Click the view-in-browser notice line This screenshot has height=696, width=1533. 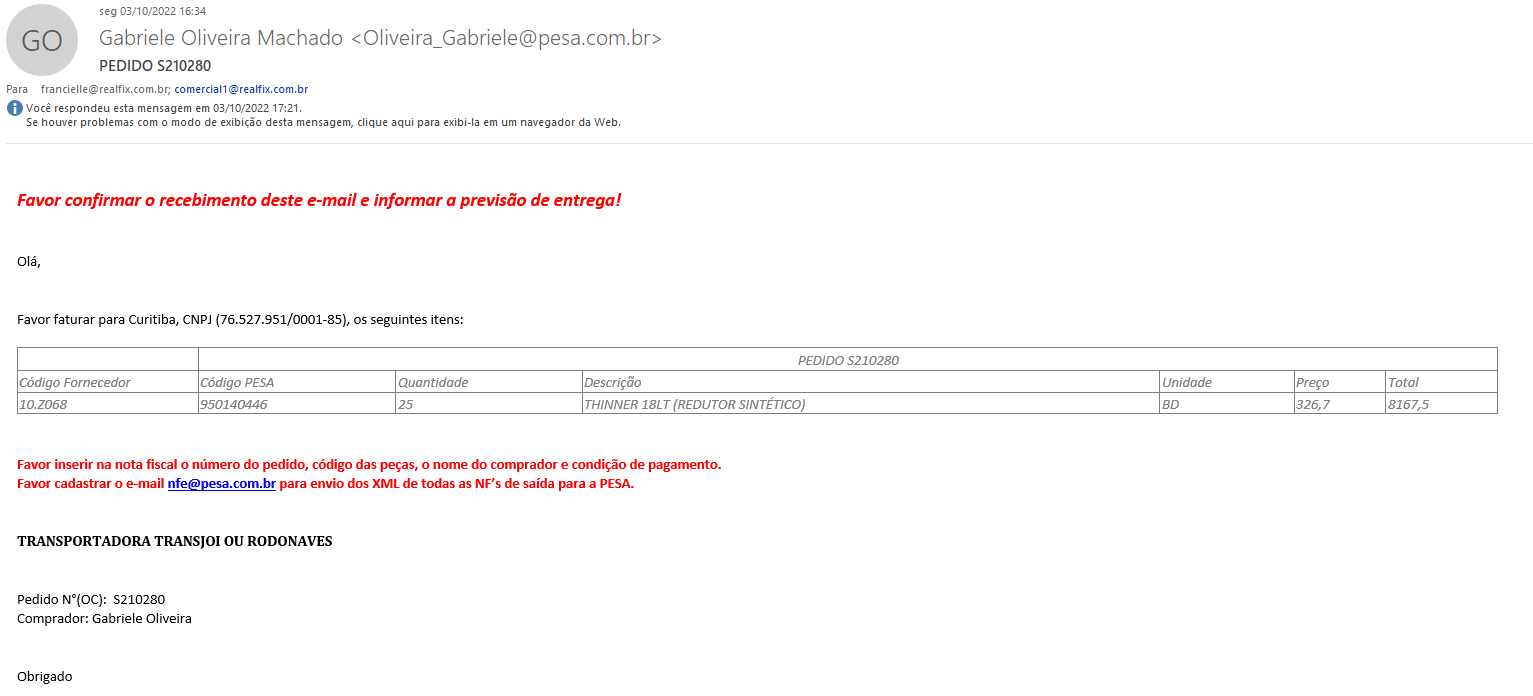[323, 122]
